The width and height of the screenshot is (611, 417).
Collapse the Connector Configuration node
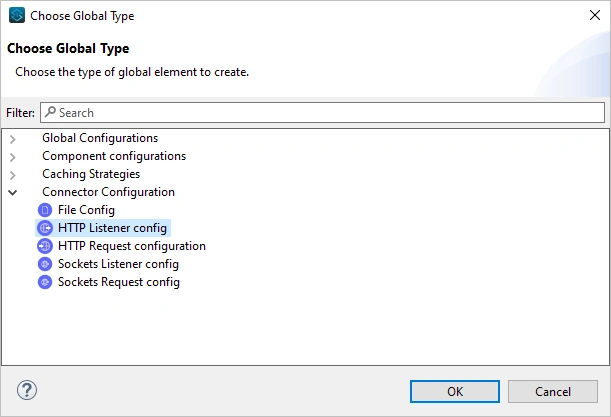[12, 193]
